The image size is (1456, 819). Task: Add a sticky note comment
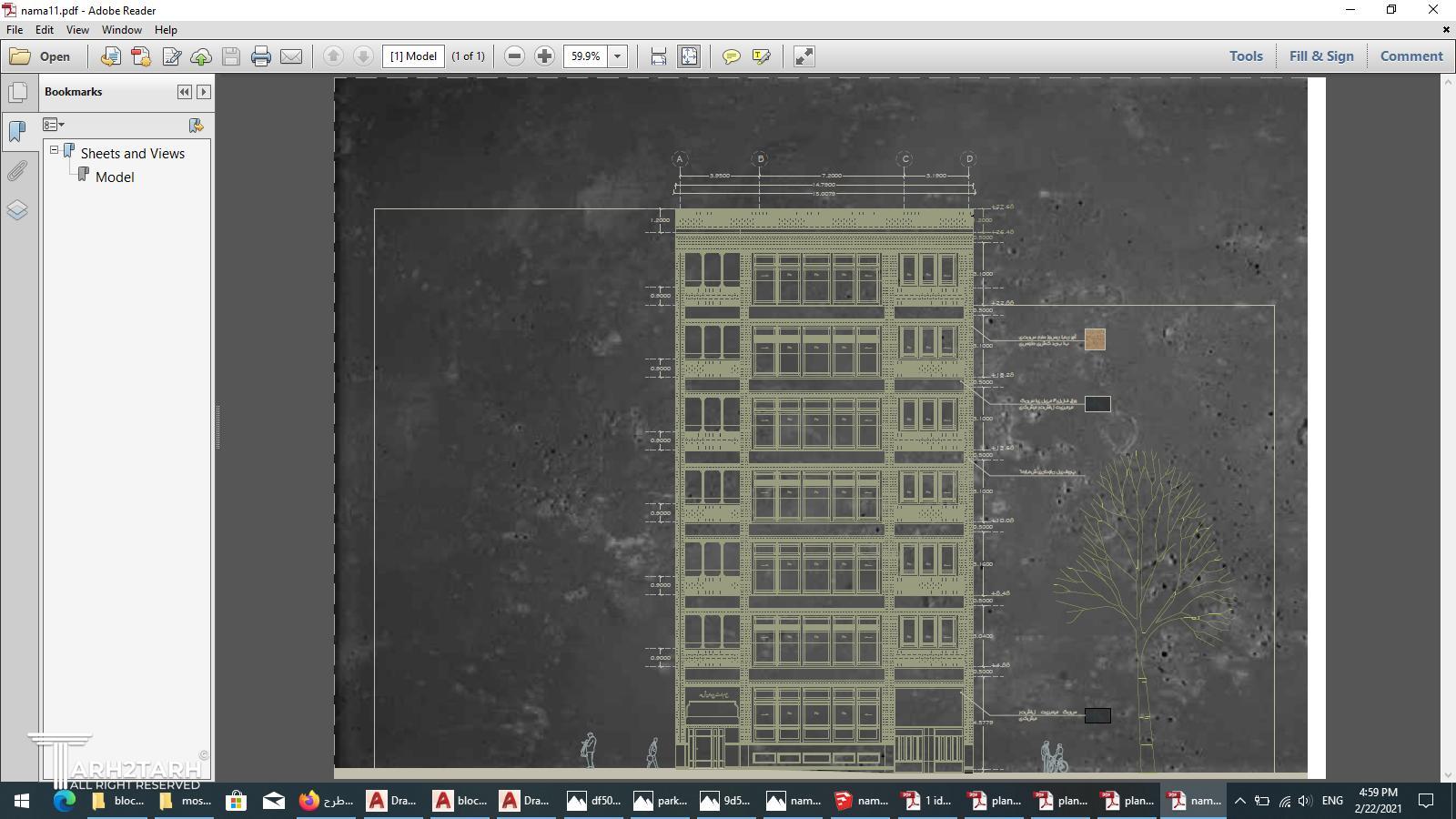tap(731, 56)
